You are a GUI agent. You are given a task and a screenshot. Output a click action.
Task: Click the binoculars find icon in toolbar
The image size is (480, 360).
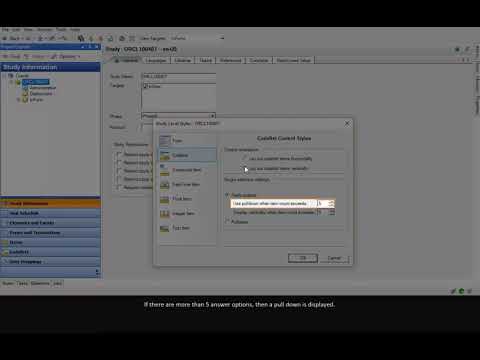(80, 38)
